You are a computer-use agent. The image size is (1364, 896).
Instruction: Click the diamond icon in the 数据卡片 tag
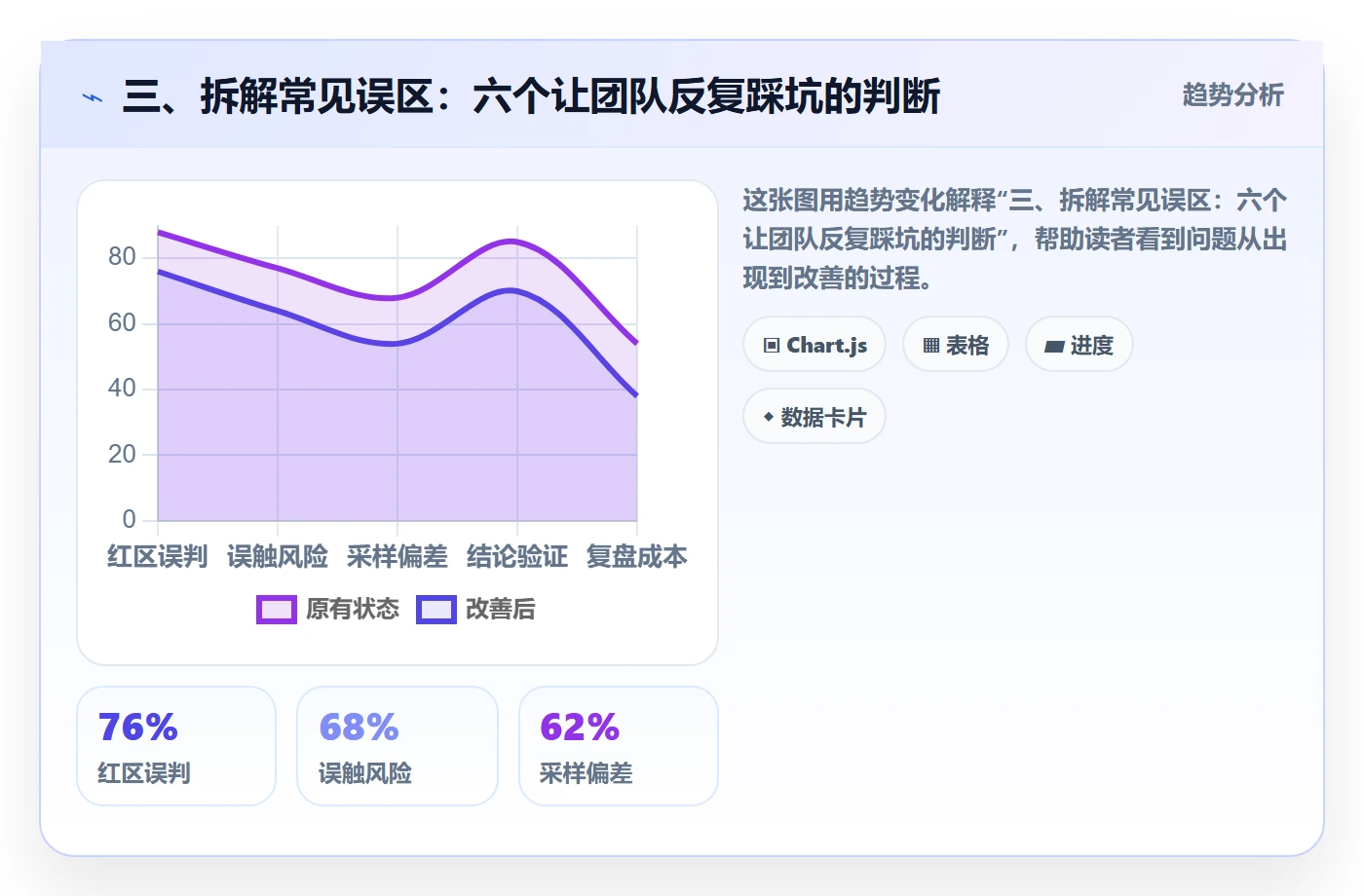click(x=769, y=417)
